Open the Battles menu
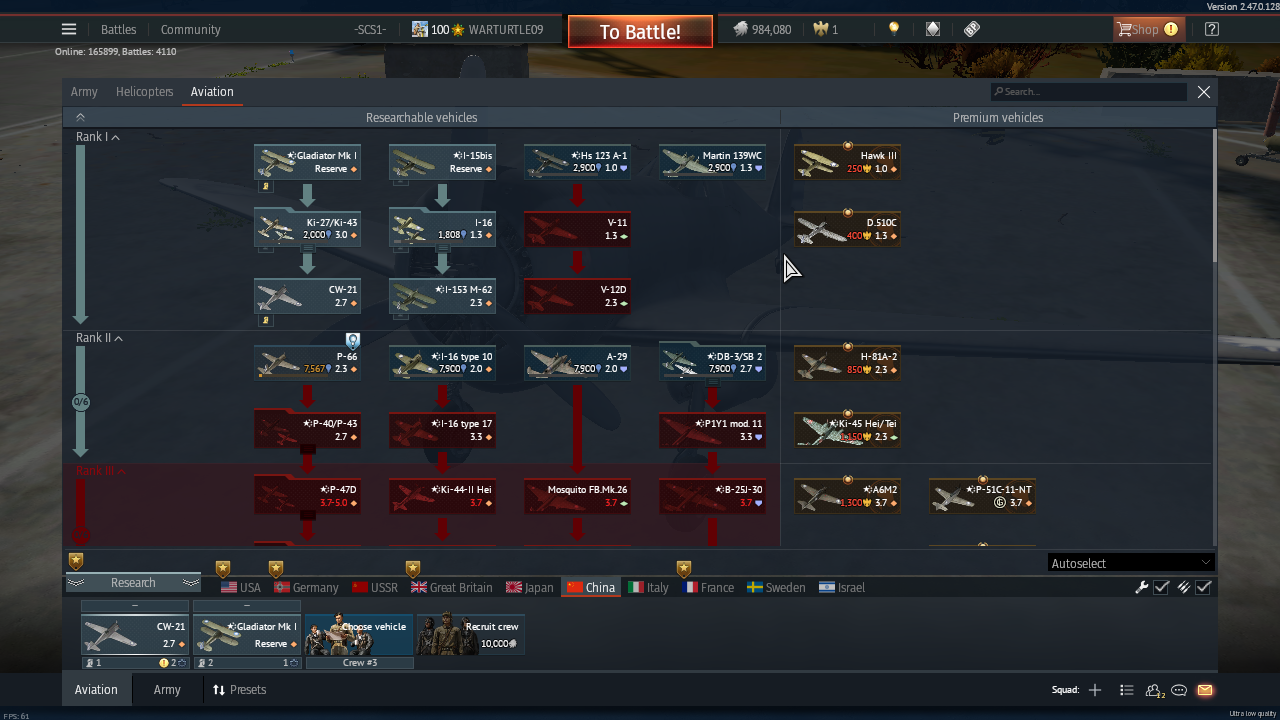The height and width of the screenshot is (720, 1280). [118, 29]
